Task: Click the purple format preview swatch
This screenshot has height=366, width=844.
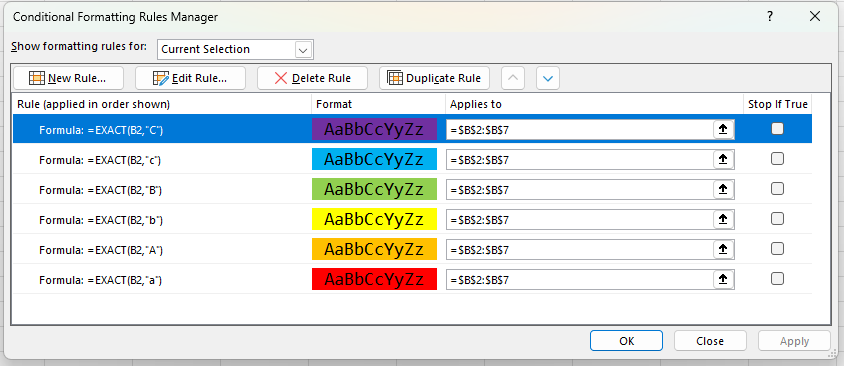Action: click(374, 129)
